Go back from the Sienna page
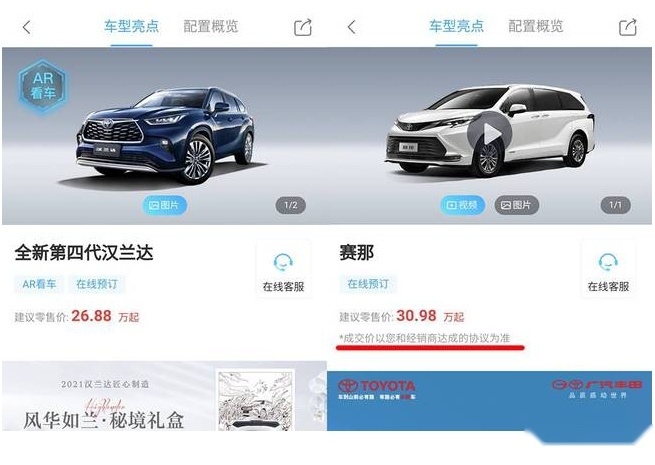Image resolution: width=655 pixels, height=465 pixels. click(352, 28)
